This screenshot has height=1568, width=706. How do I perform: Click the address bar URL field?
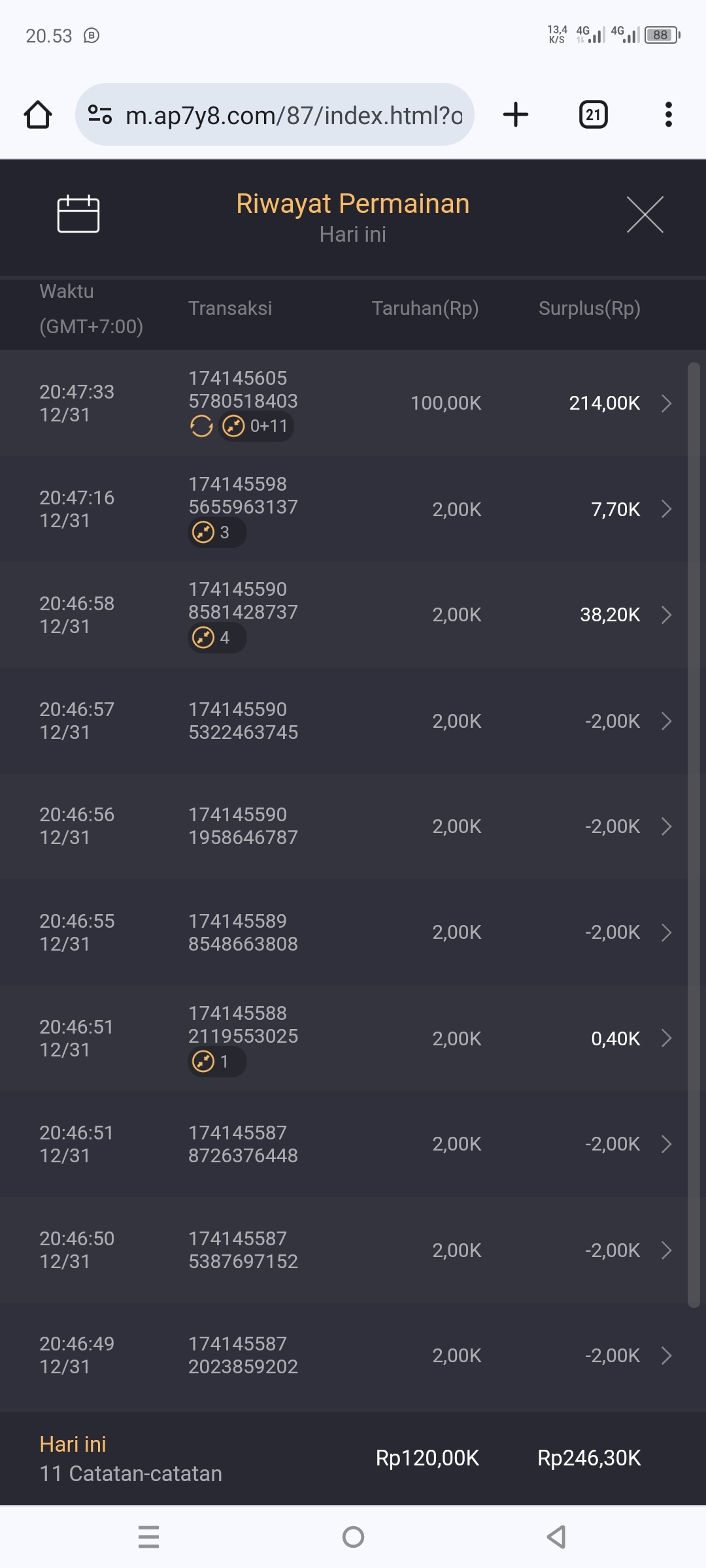point(294,116)
